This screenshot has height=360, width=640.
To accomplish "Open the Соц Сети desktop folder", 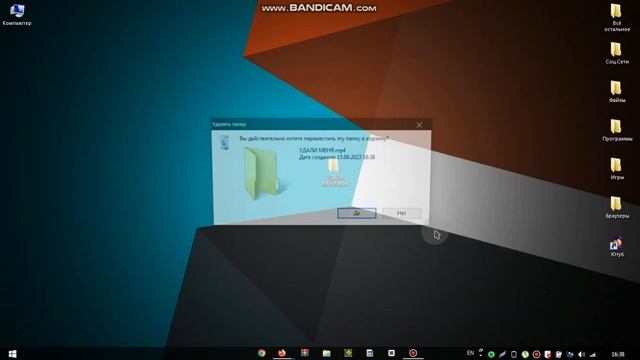I will click(x=616, y=53).
